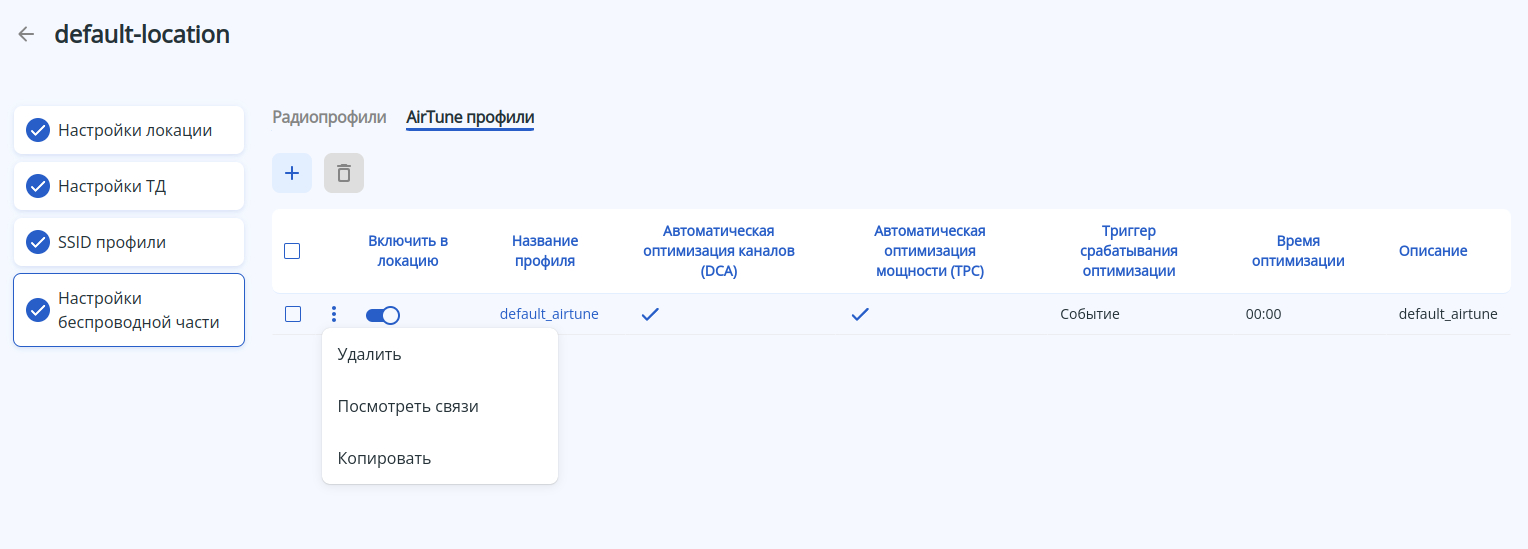This screenshot has height=549, width=1528.
Task: Click the trash bin delete icon
Action: 344,173
